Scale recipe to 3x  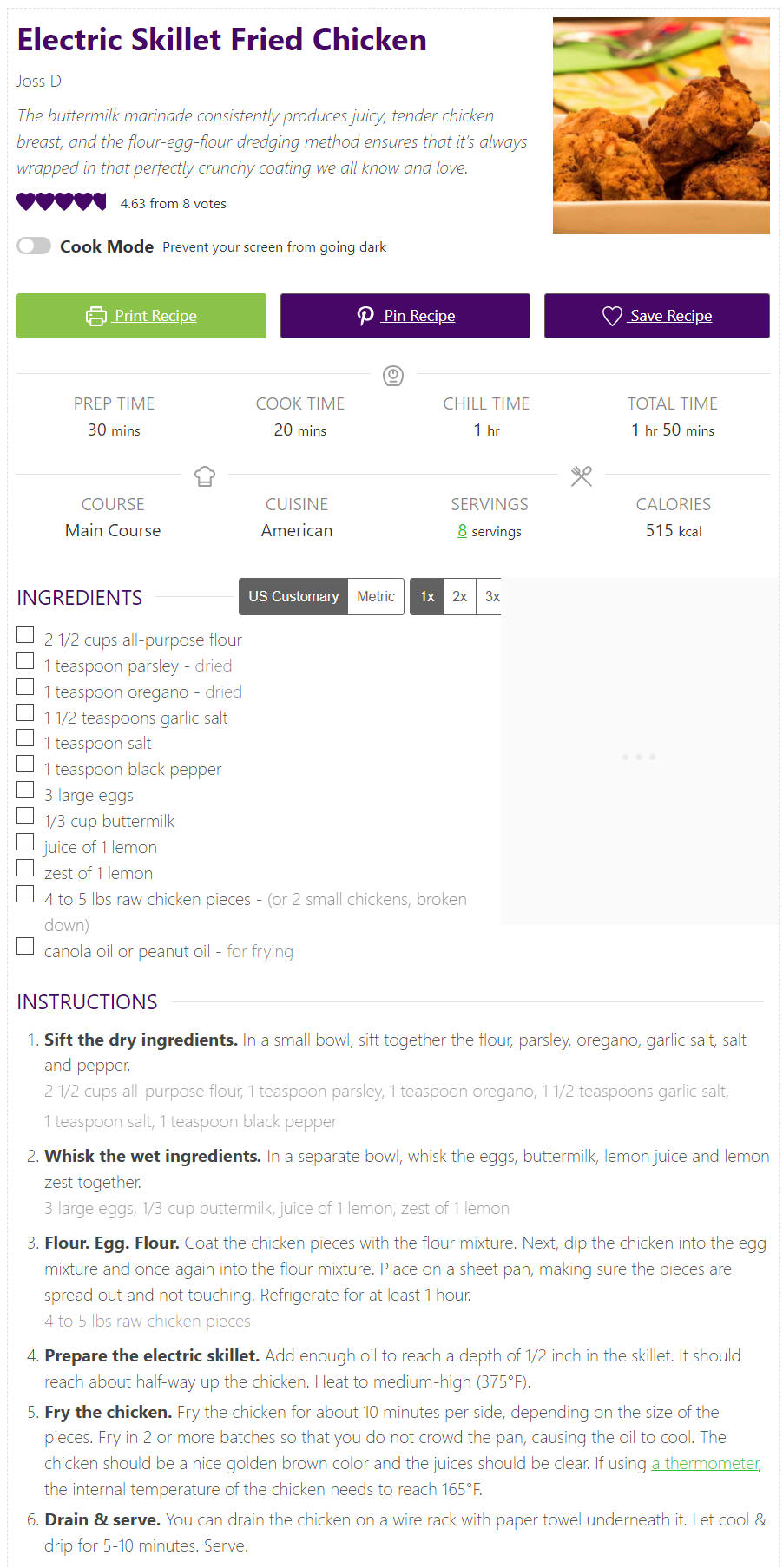(491, 596)
